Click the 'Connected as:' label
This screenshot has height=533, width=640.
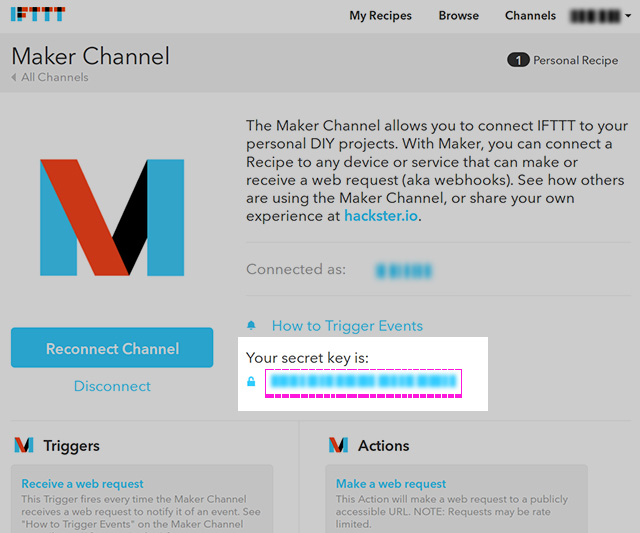[x=296, y=269]
